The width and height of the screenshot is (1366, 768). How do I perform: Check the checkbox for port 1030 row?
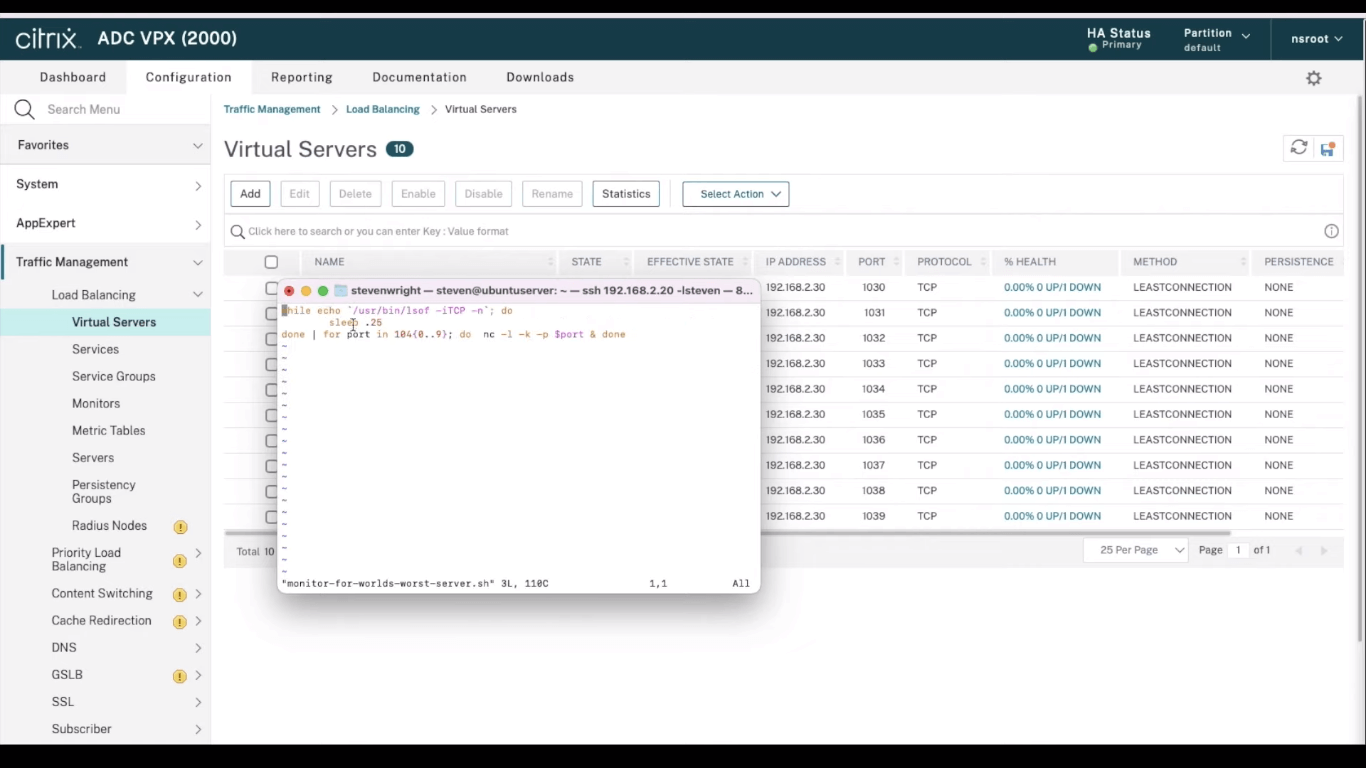click(x=270, y=288)
